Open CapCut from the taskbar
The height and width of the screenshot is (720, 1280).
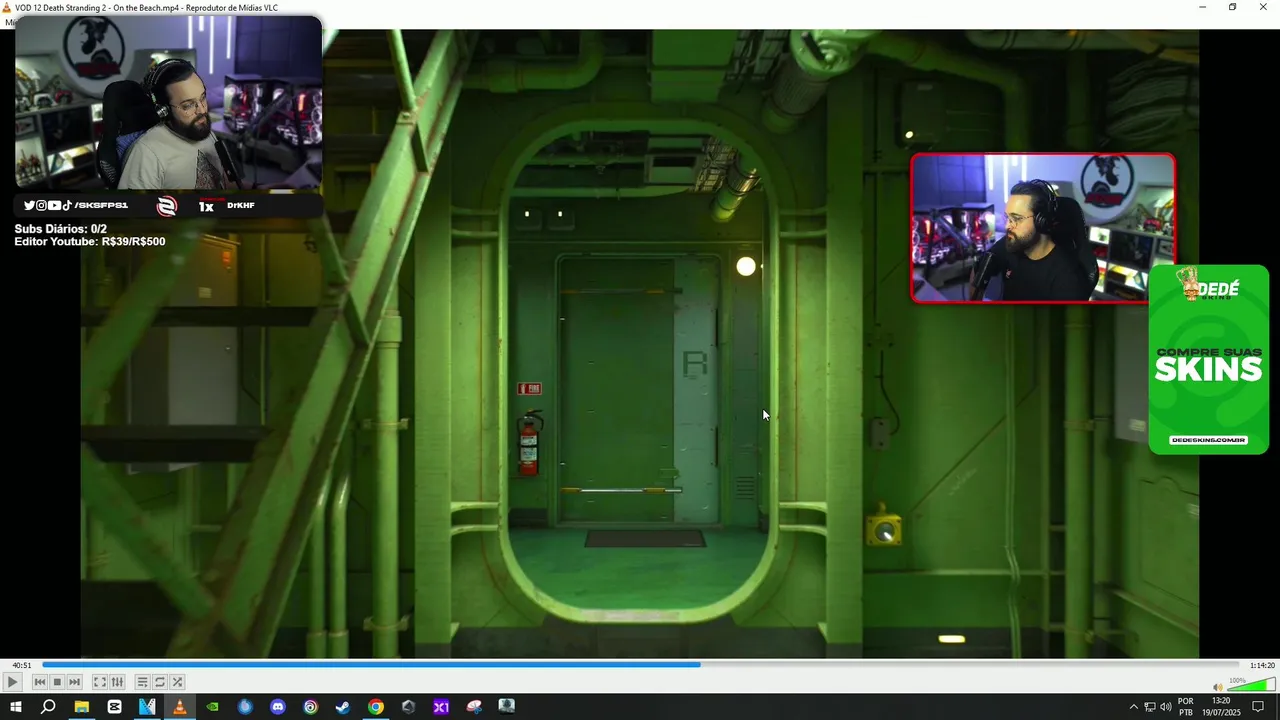point(115,707)
